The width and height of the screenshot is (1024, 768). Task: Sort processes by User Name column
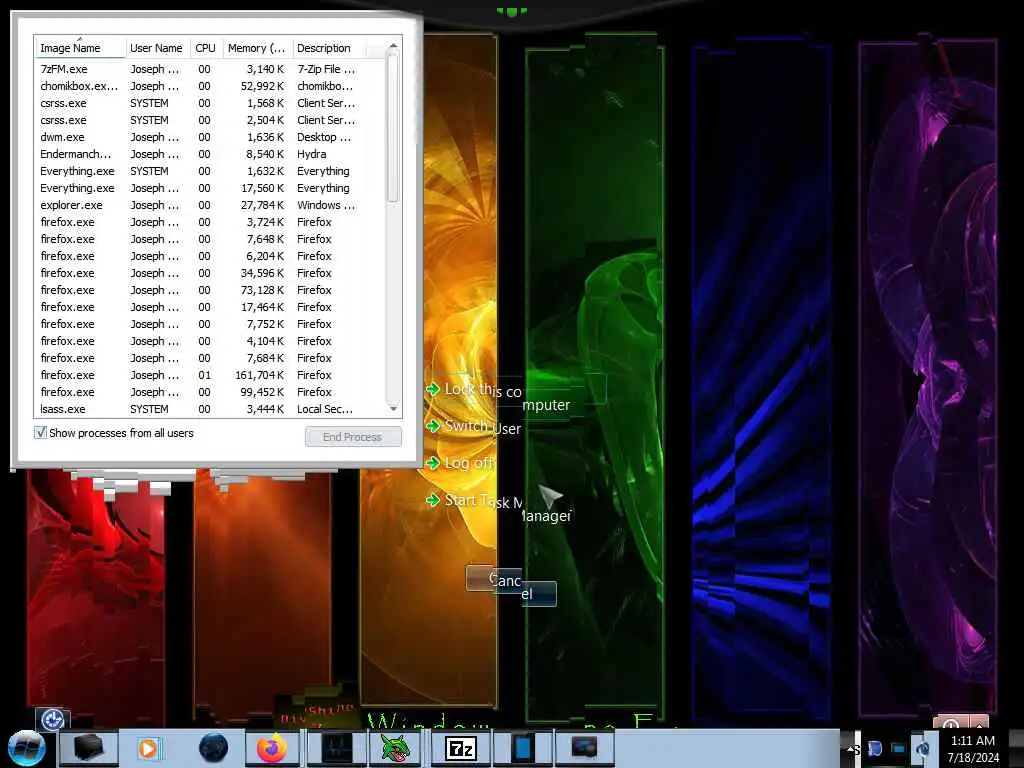157,48
